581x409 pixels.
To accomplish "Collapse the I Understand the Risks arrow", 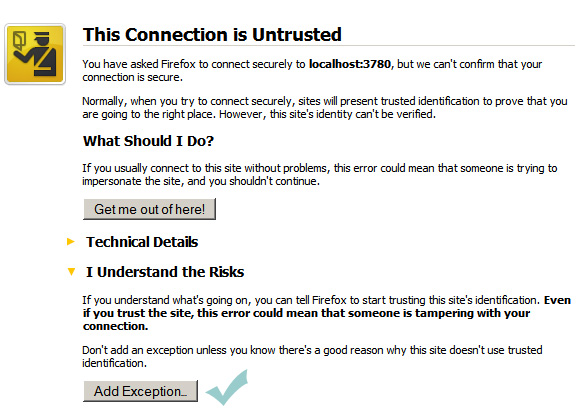I will (x=72, y=272).
